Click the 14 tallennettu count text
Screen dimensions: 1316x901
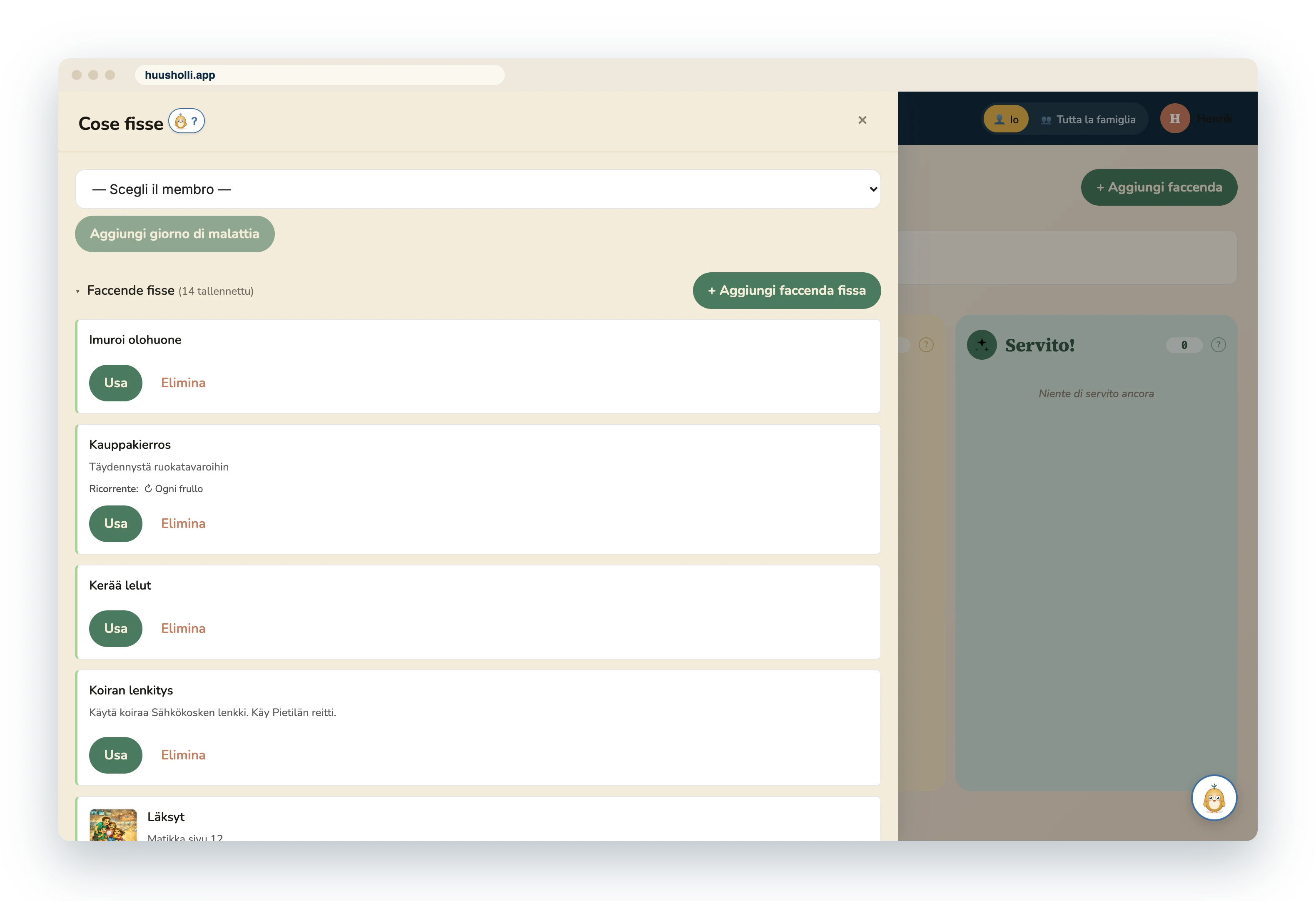tap(216, 291)
